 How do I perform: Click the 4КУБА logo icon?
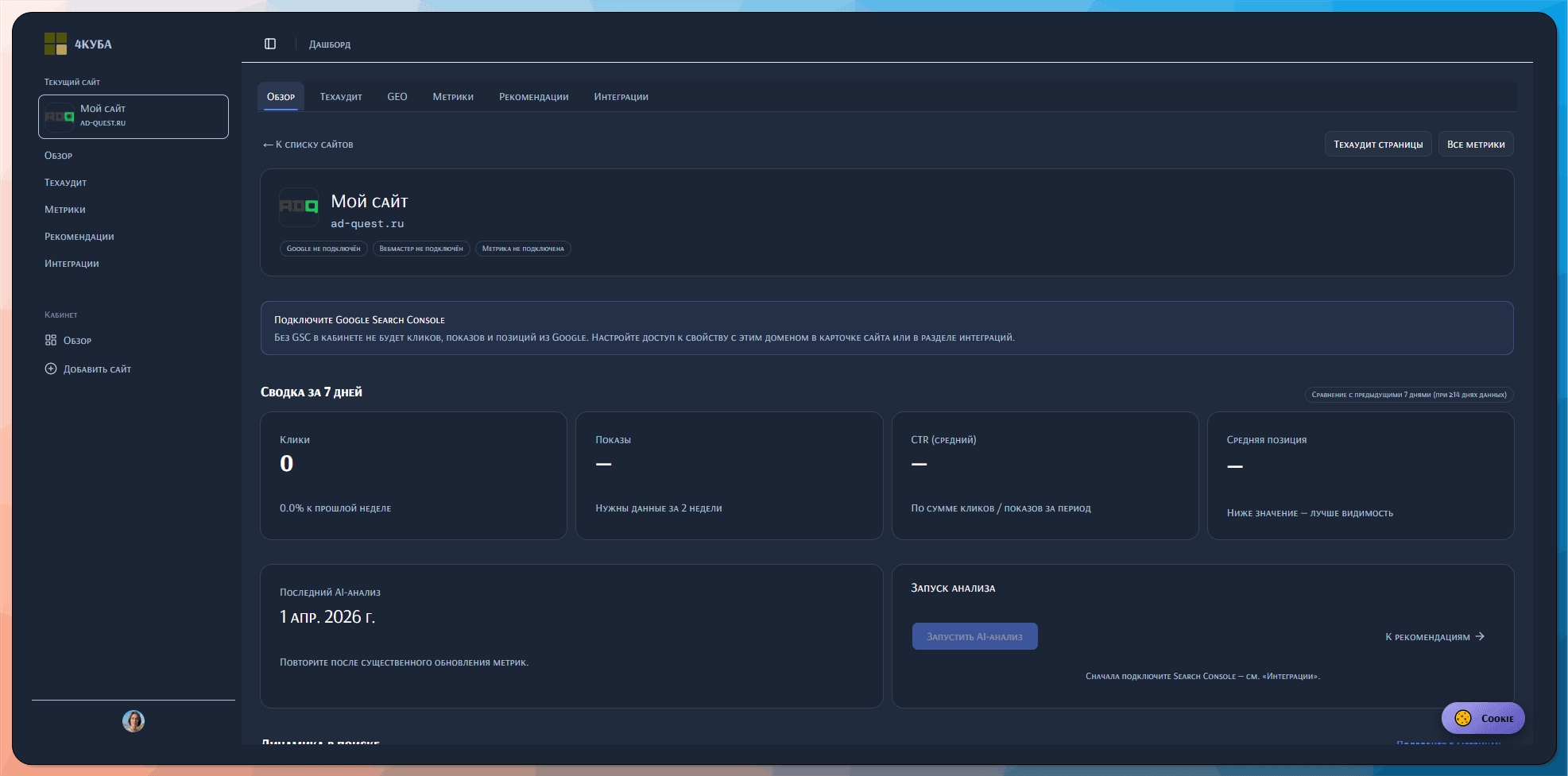pyautogui.click(x=56, y=44)
